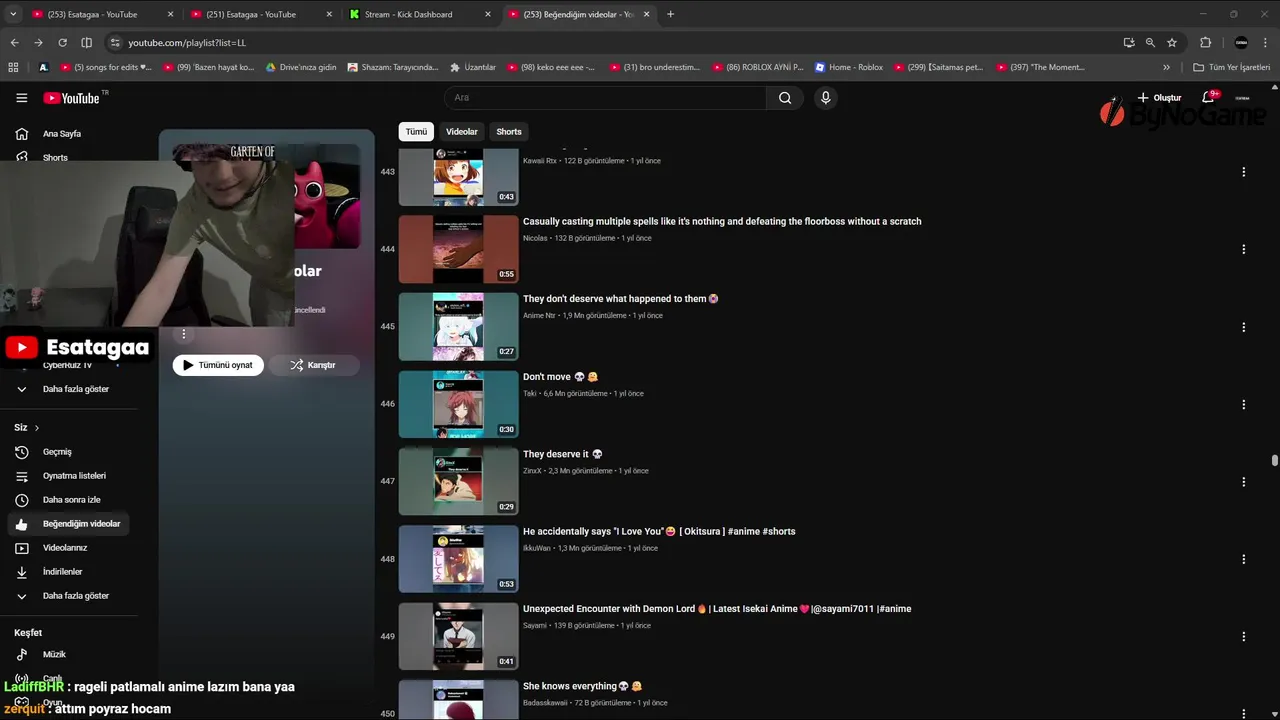Screen dimensions: 1280x720
Task: Click Karıştır shuffle button
Action: pyautogui.click(x=314, y=365)
